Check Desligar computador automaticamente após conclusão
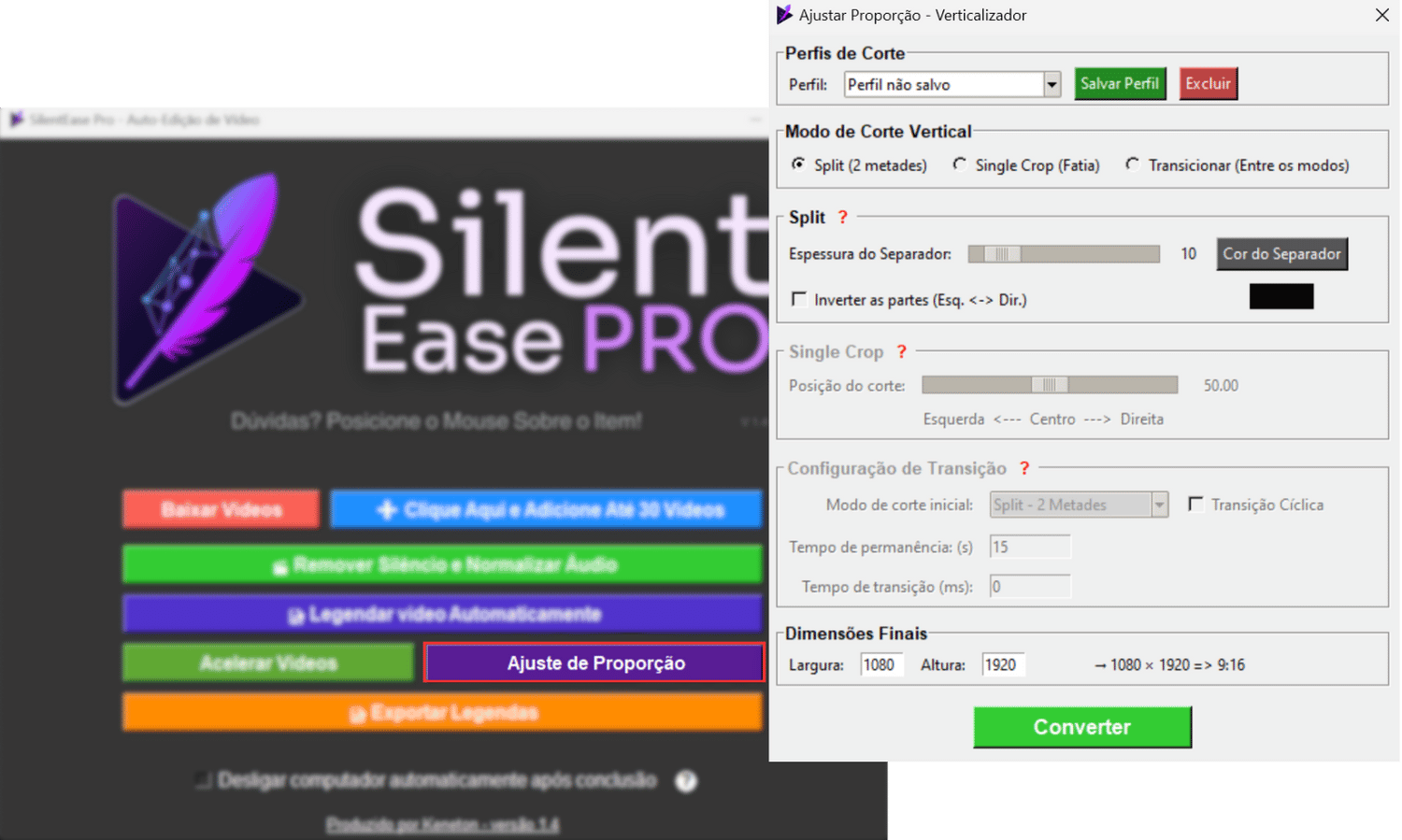1402x840 pixels. tap(203, 780)
